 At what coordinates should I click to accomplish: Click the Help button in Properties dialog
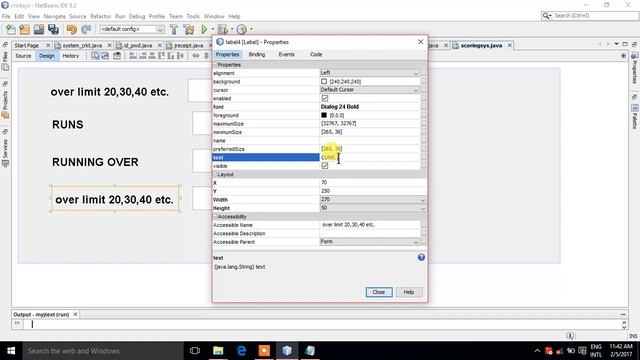[409, 292]
